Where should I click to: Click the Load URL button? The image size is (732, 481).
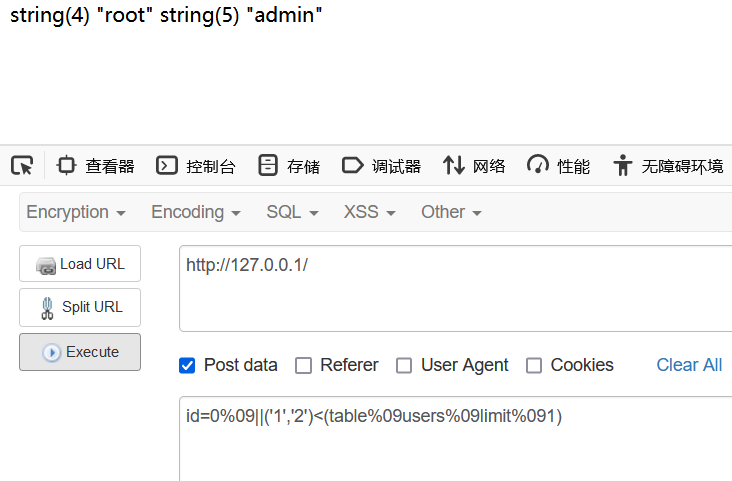coord(80,264)
